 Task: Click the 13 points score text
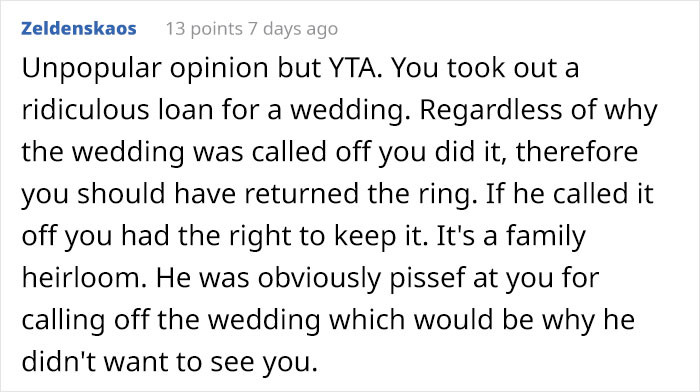tap(204, 29)
